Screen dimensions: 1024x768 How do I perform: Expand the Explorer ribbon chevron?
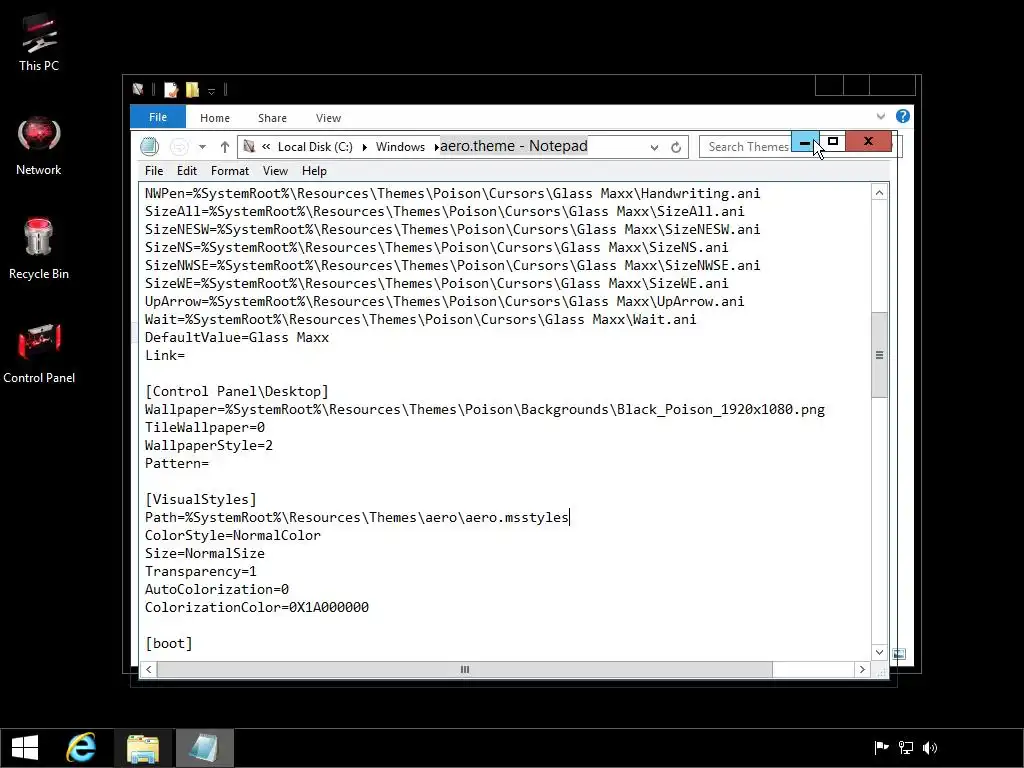coord(881,116)
